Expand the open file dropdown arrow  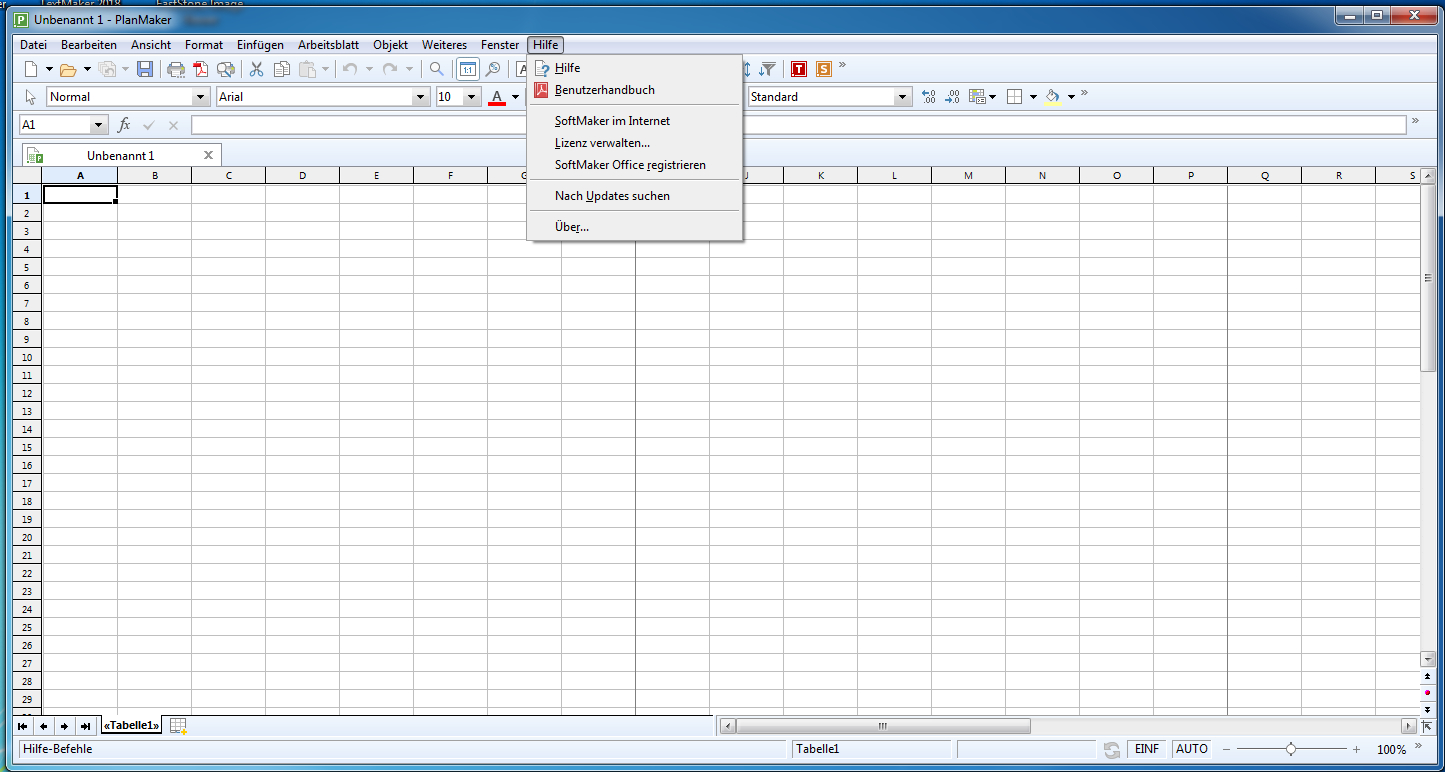pyautogui.click(x=87, y=69)
